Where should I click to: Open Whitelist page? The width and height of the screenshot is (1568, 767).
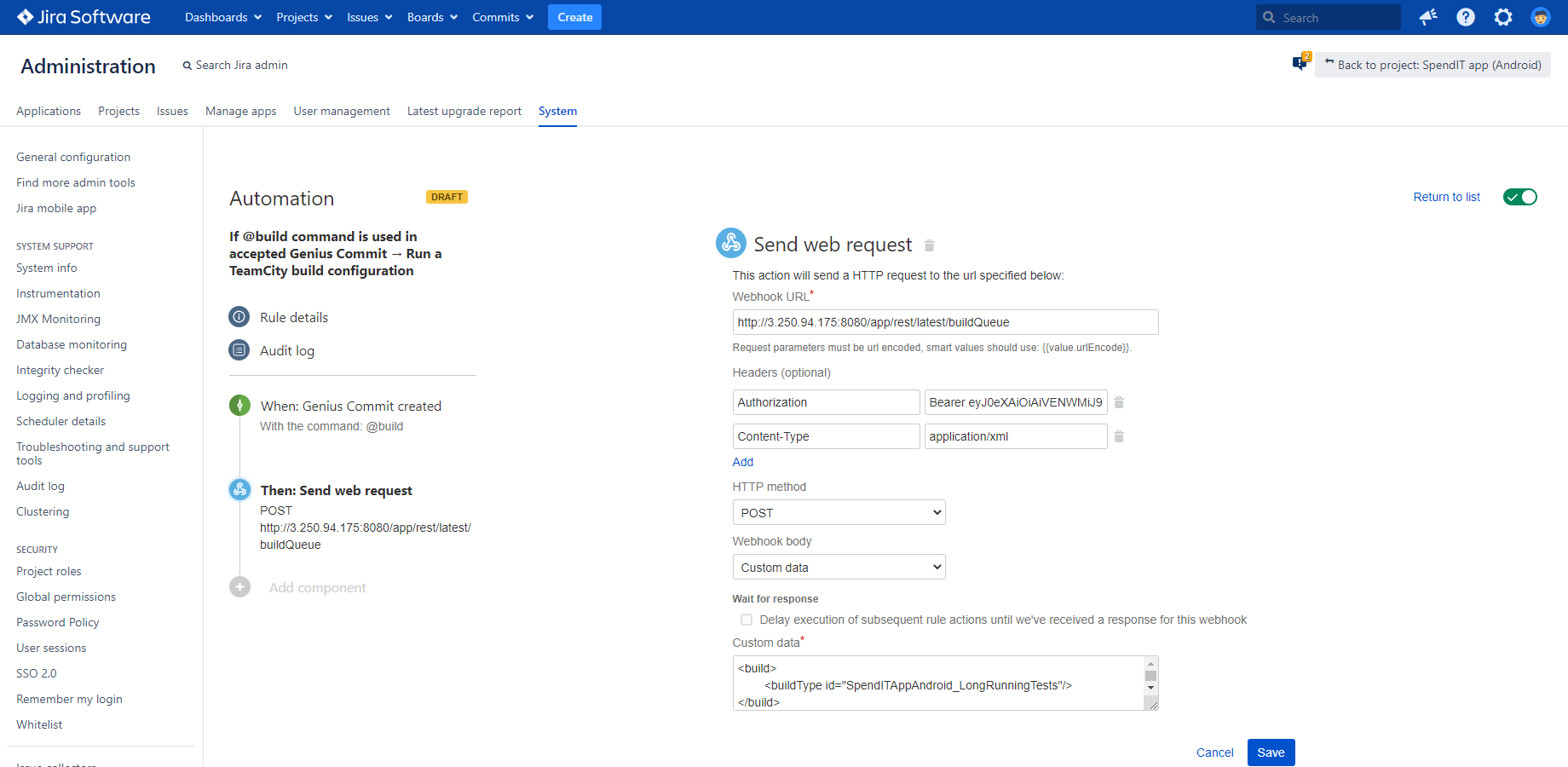[x=39, y=724]
